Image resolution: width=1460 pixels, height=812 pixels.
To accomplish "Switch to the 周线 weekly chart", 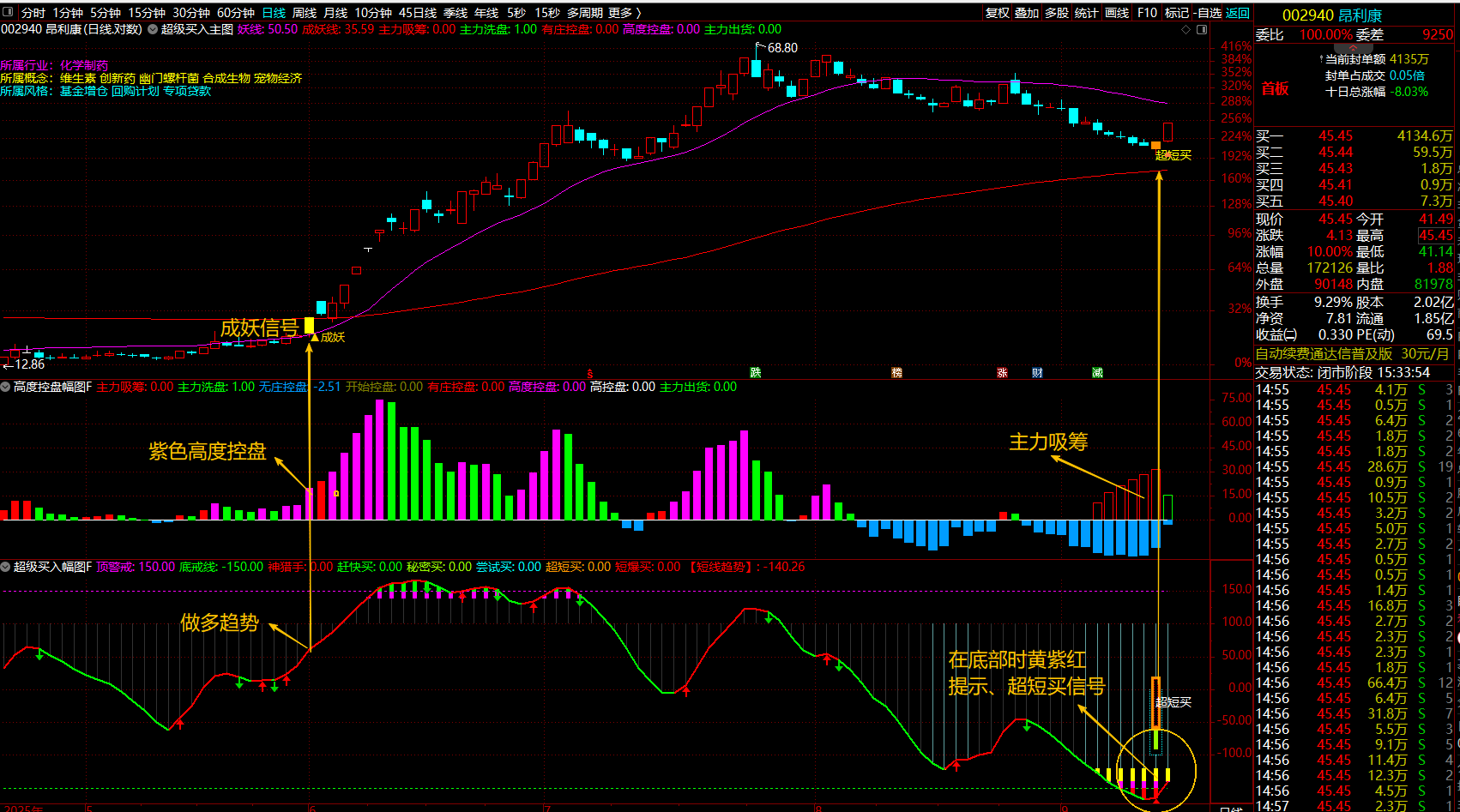I will click(305, 13).
